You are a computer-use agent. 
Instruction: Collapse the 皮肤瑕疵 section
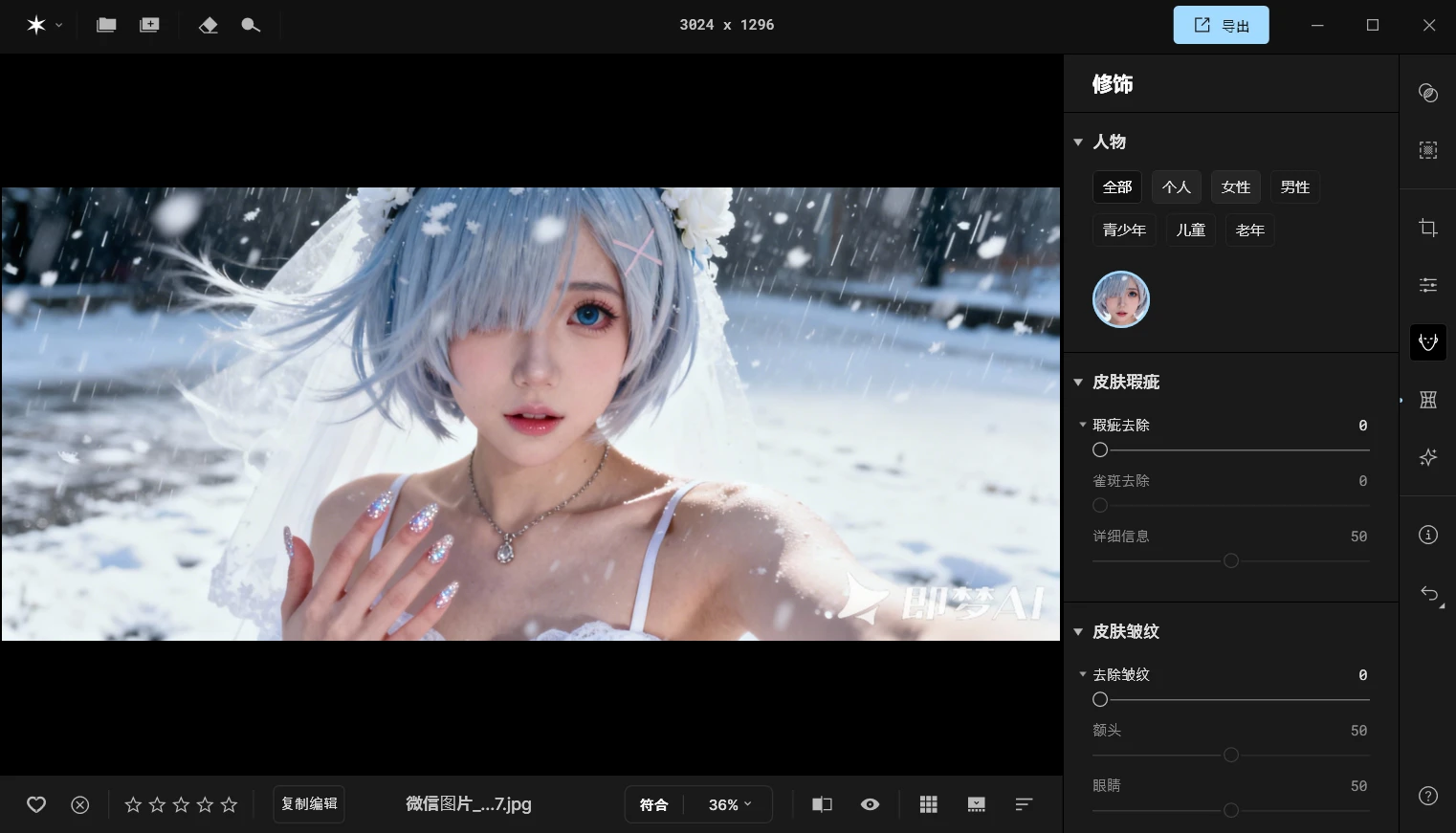tap(1078, 383)
